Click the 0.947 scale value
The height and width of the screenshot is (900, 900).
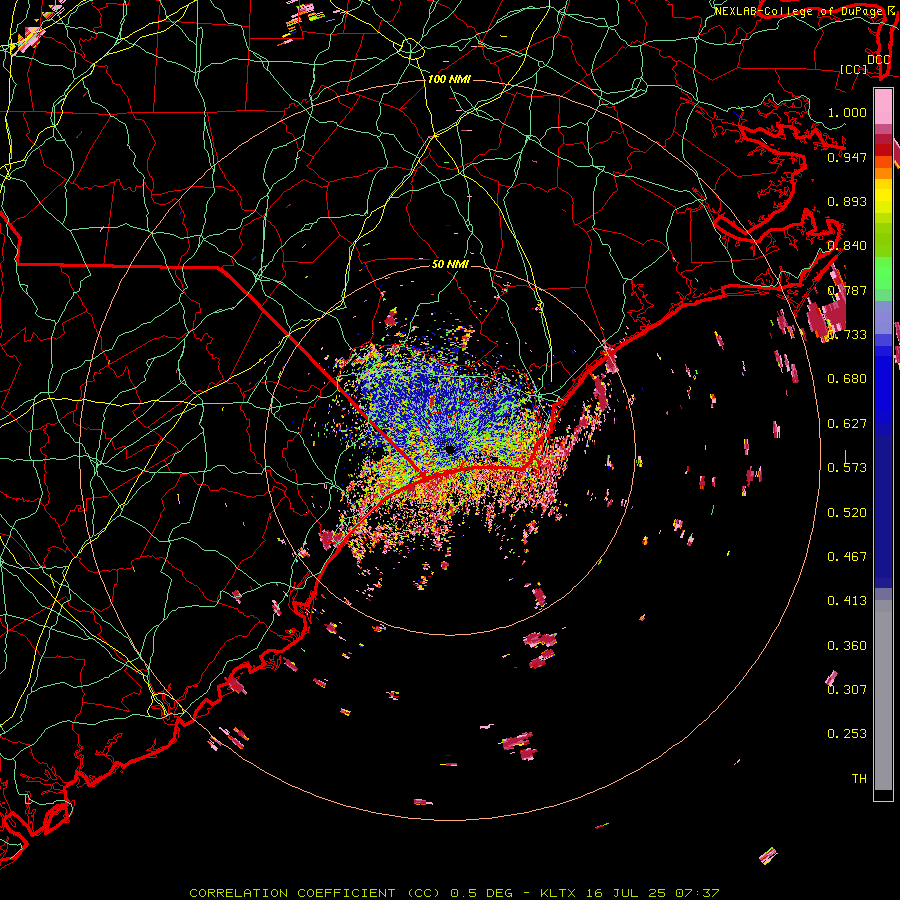[847, 157]
